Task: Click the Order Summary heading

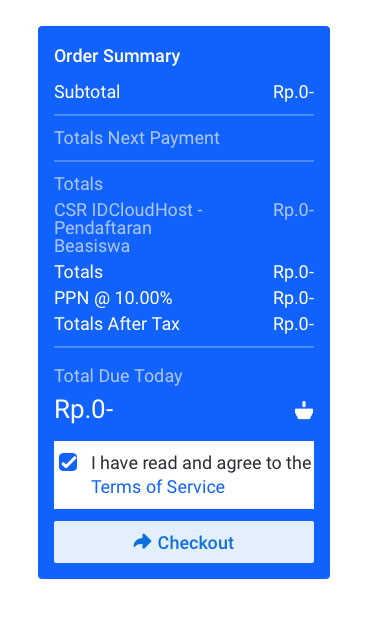Action: tap(117, 56)
